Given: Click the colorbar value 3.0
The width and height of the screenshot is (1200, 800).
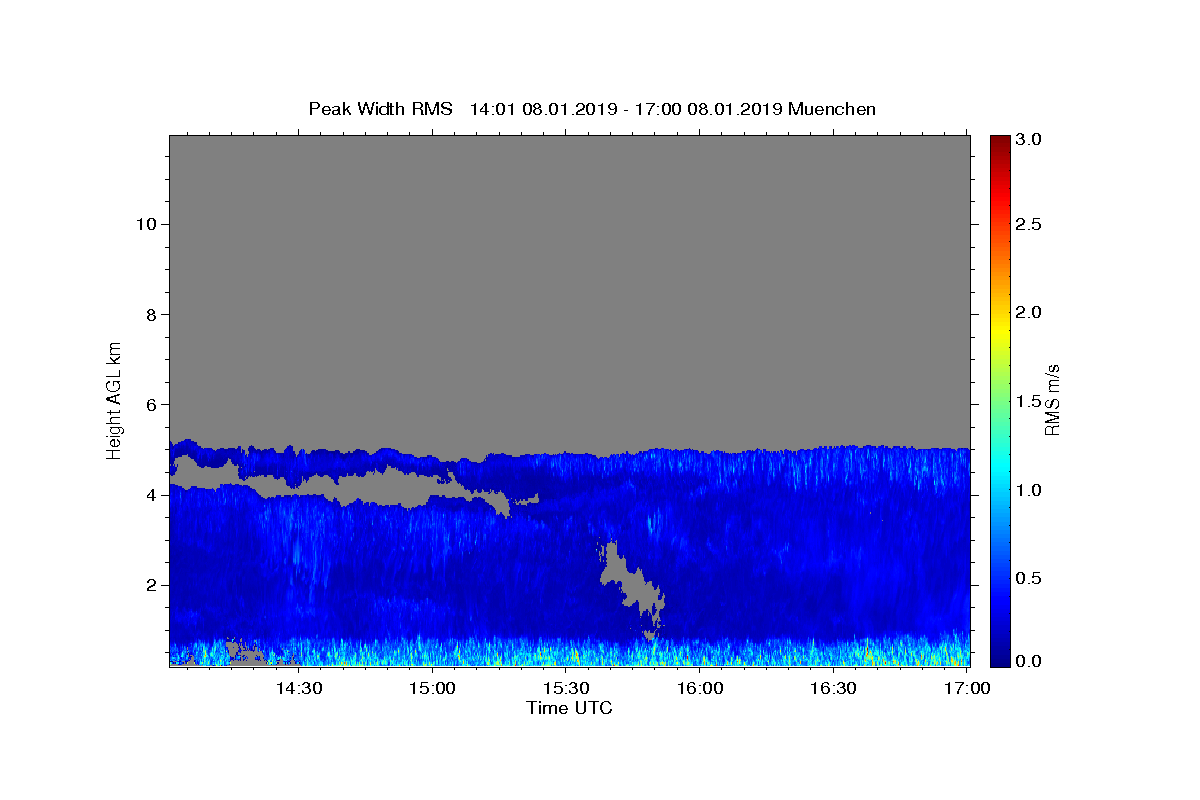Looking at the screenshot, I should tap(1029, 139).
